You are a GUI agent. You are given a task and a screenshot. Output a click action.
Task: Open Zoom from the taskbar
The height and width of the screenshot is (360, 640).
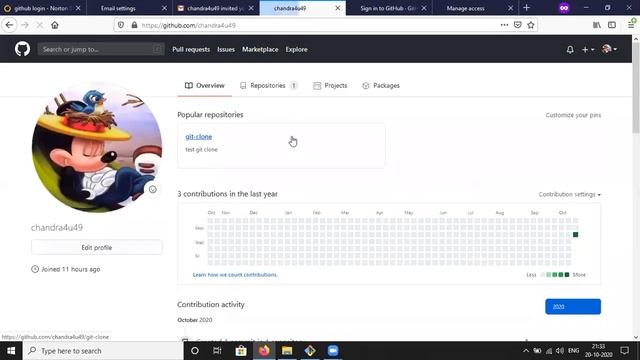[x=333, y=351]
